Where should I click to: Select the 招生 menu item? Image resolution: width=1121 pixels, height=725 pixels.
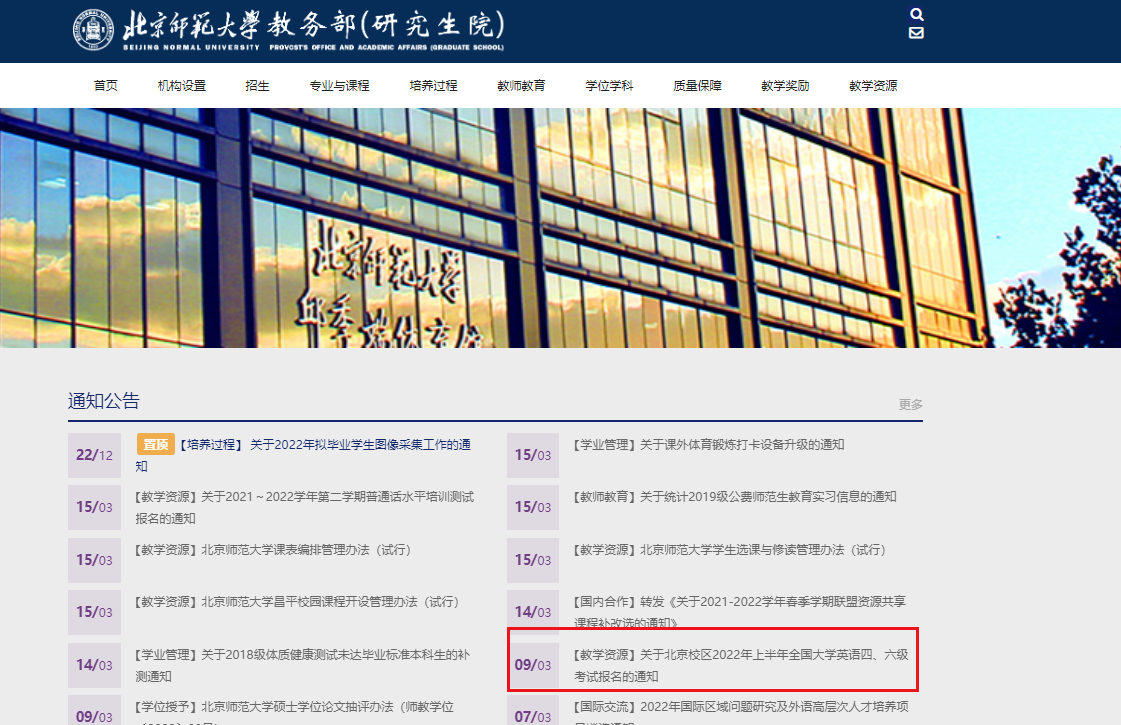point(257,86)
